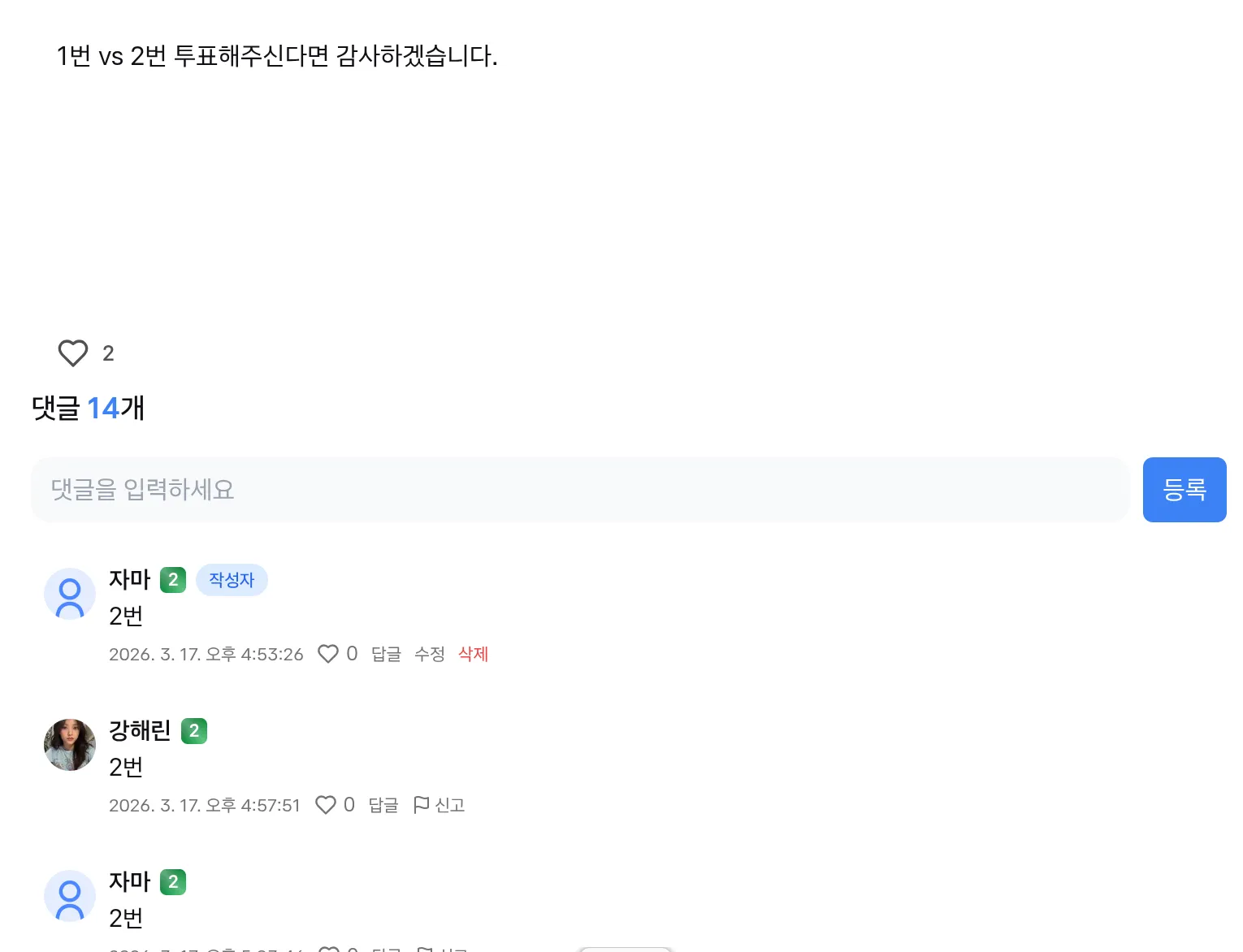Delete the comment using red 삭제
The width and height of the screenshot is (1243, 952).
coord(473,654)
